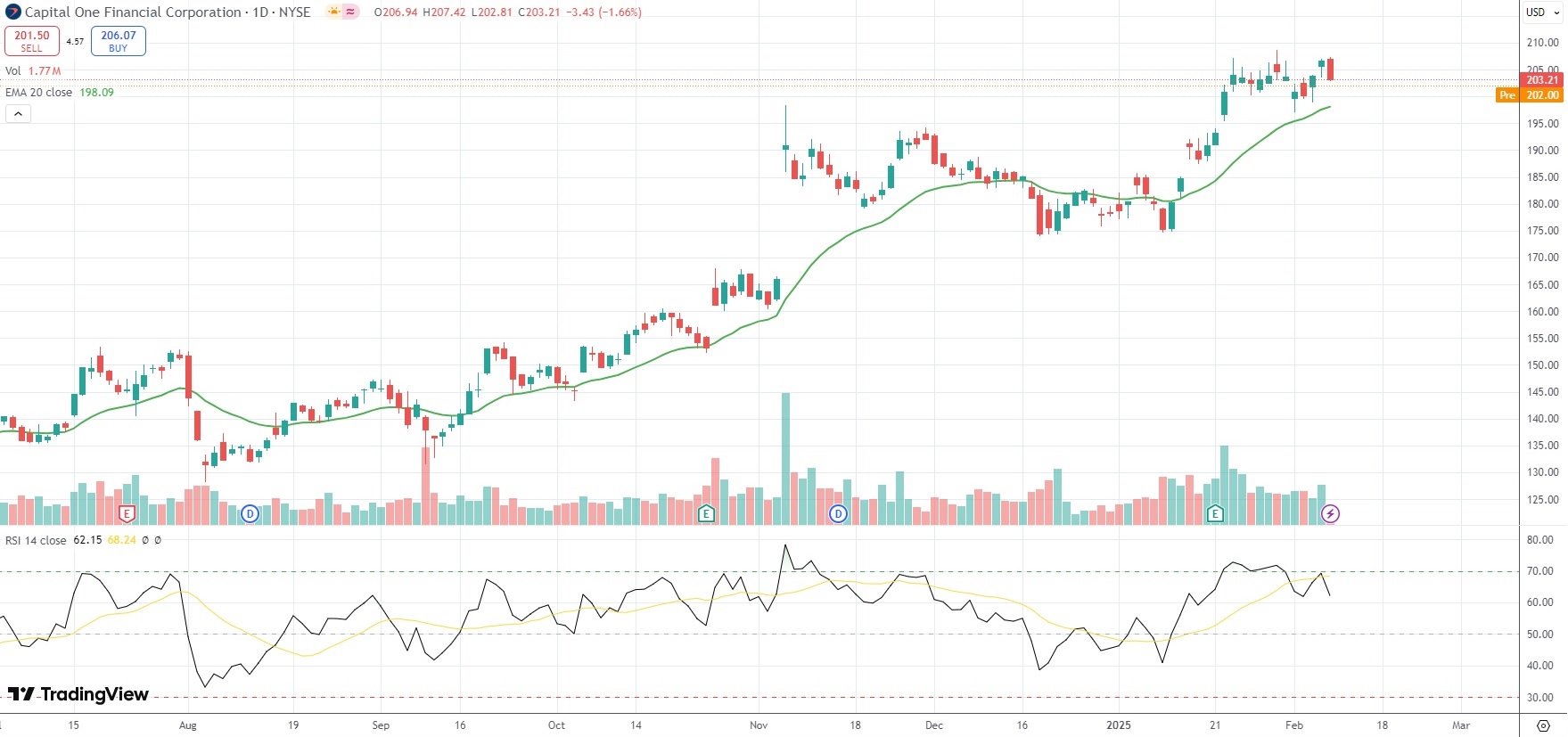Click the red 203.21 price label on axis

[x=1542, y=80]
